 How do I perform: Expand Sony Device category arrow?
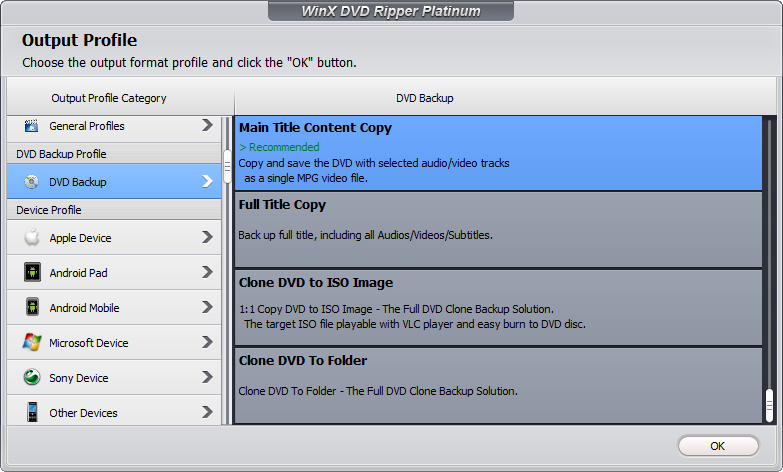pyautogui.click(x=207, y=377)
